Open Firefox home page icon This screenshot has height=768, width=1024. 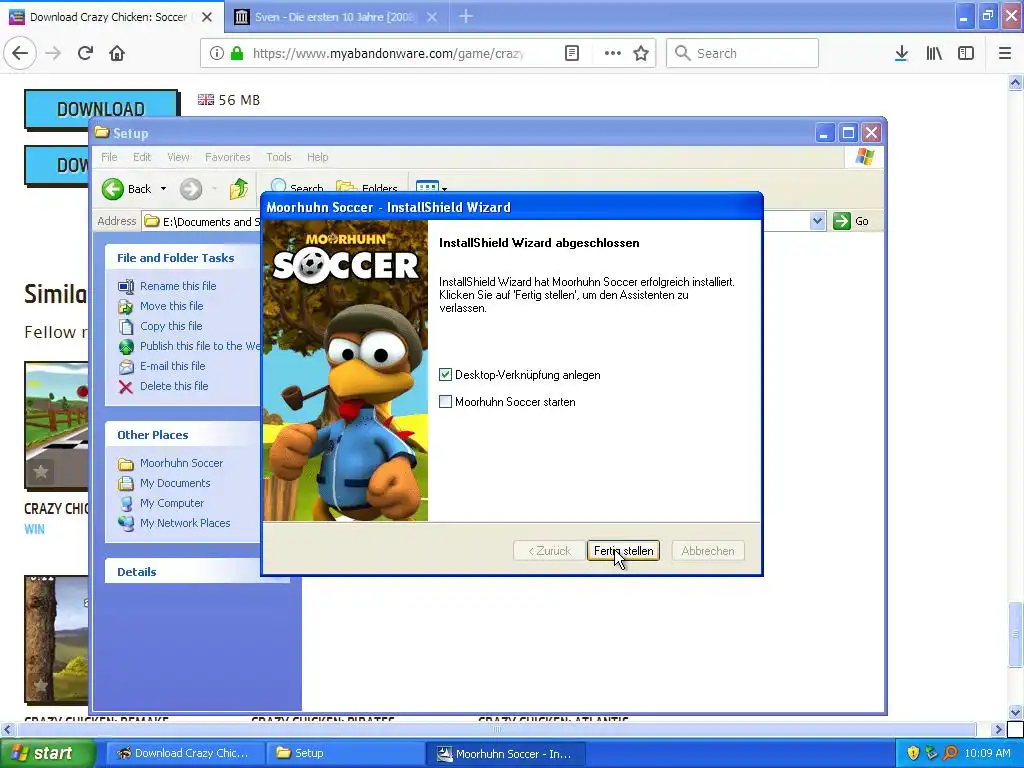coord(117,53)
